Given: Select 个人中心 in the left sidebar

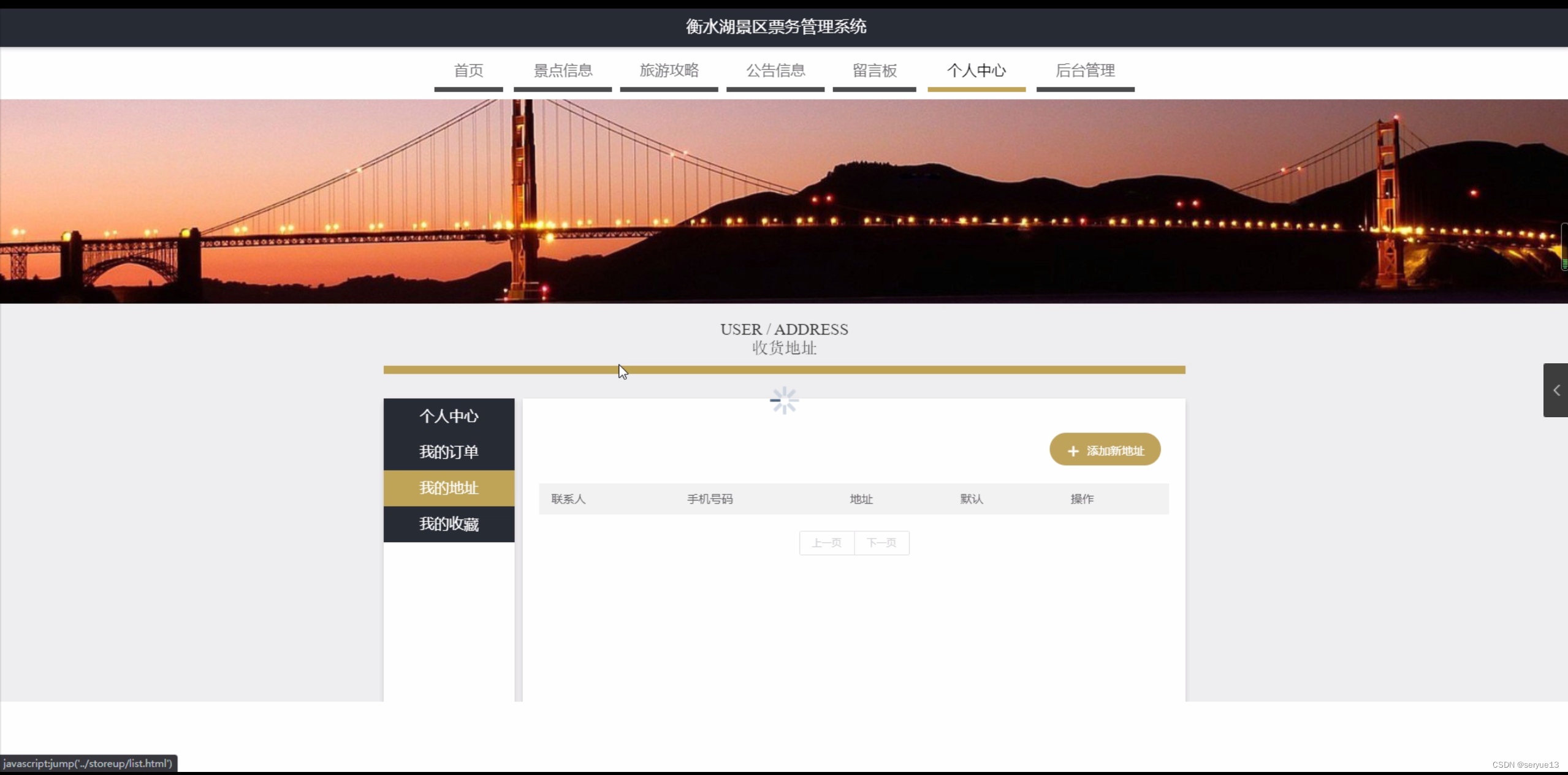Looking at the screenshot, I should coord(449,417).
